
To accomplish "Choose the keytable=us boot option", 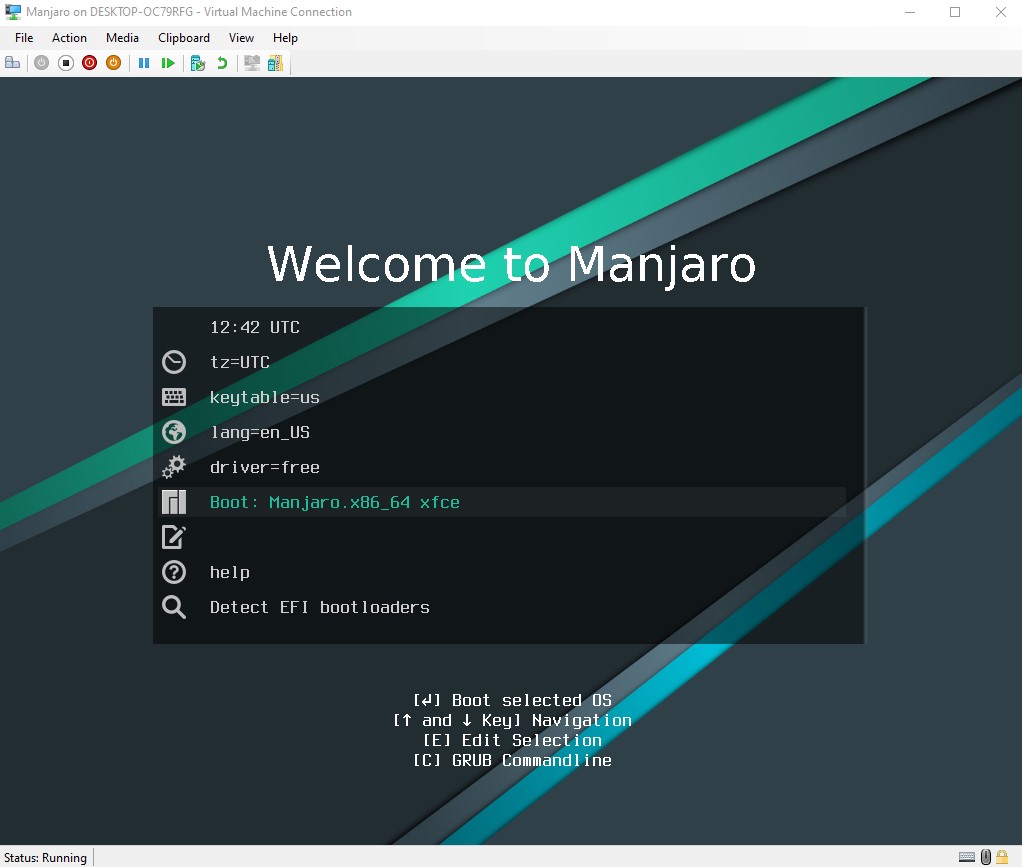I will click(x=264, y=397).
